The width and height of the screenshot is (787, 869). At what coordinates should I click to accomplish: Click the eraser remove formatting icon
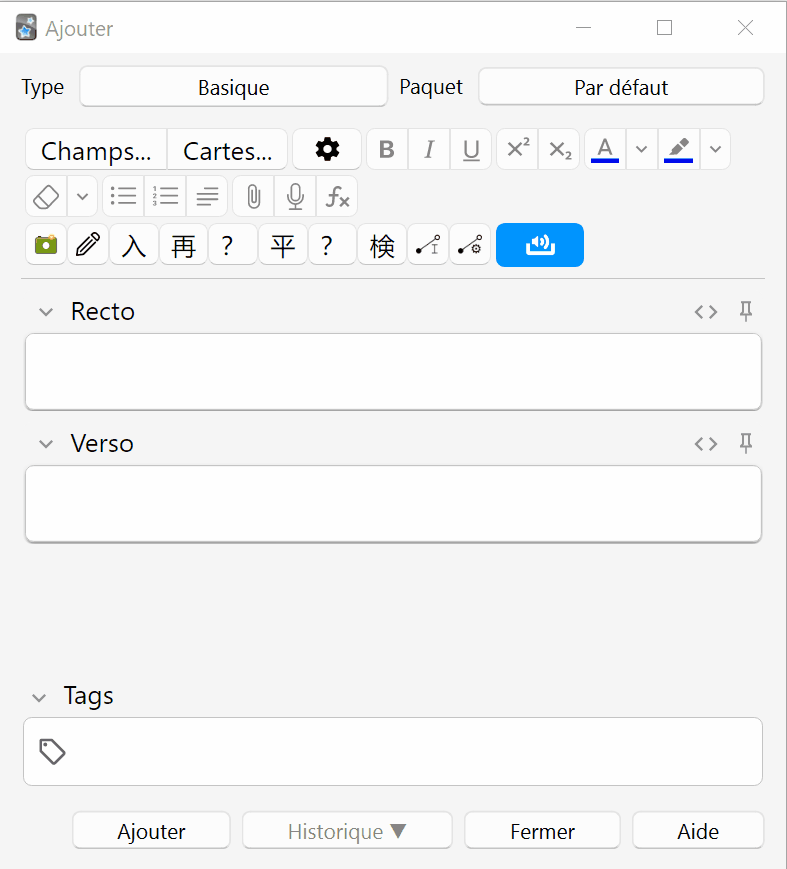tap(46, 196)
